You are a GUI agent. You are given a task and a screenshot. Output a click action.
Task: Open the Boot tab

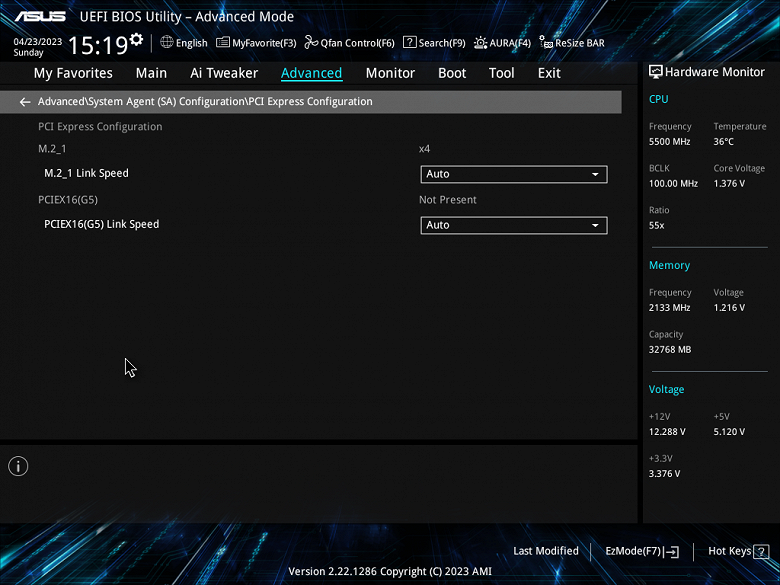452,73
